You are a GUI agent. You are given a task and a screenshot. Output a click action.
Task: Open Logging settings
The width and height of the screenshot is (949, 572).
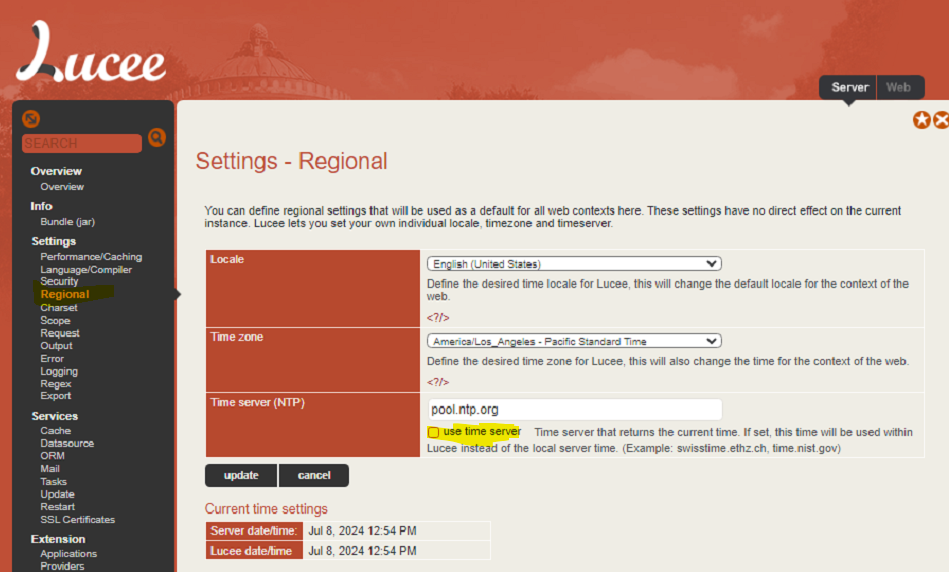point(59,371)
